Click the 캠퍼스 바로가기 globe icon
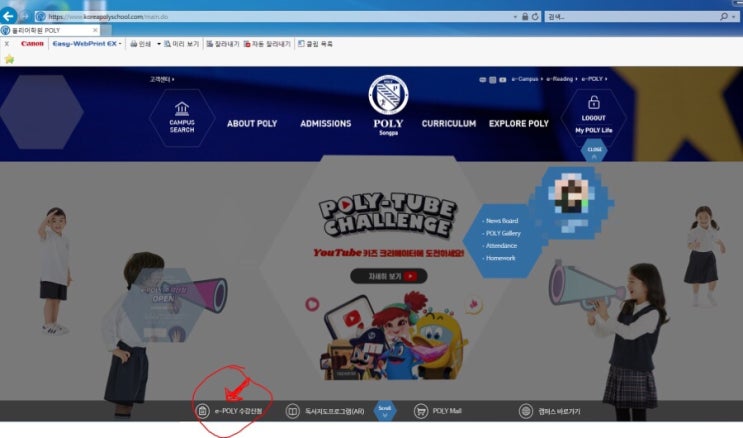Viewport: 743px width, 438px height. pyautogui.click(x=526, y=411)
